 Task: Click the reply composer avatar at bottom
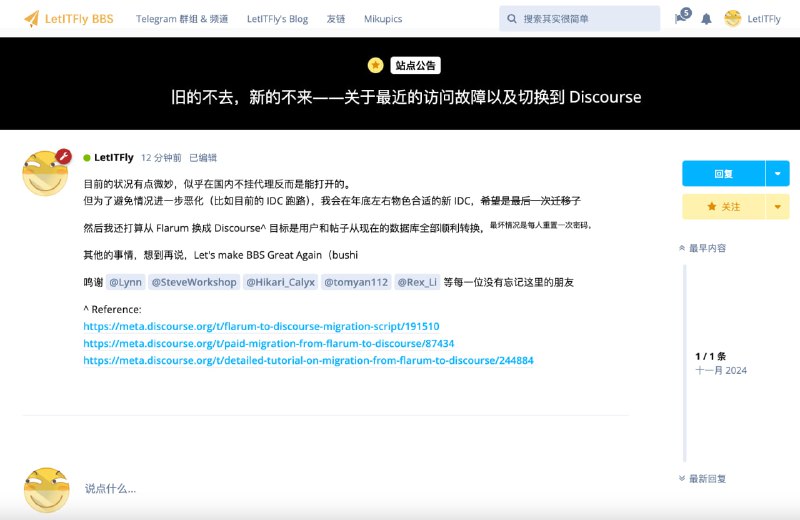coord(46,490)
